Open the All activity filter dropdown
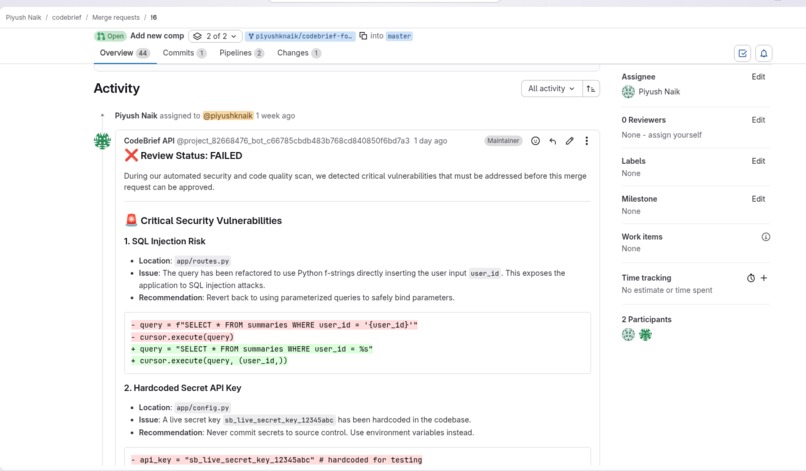The height and width of the screenshot is (471, 806). [552, 88]
